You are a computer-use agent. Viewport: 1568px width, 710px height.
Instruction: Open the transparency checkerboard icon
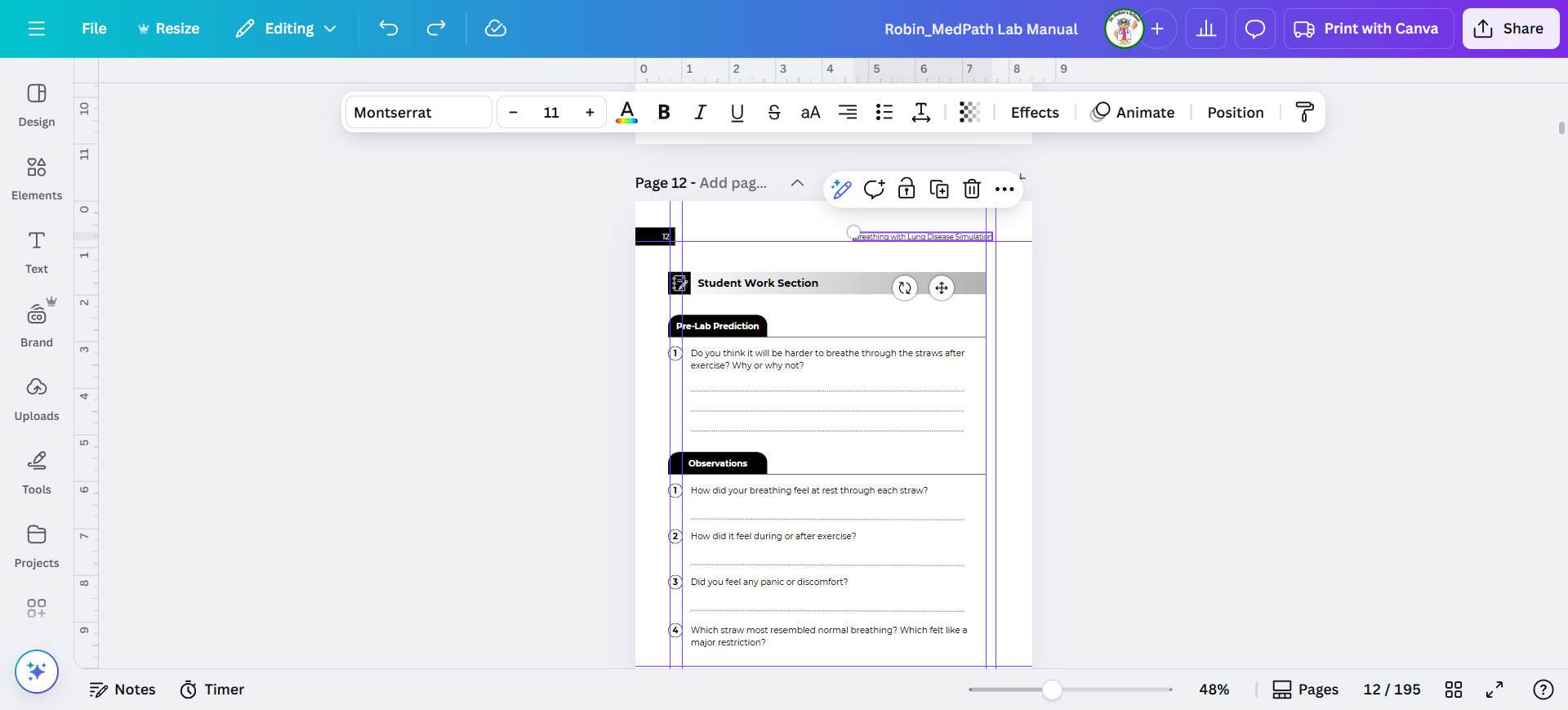[969, 112]
